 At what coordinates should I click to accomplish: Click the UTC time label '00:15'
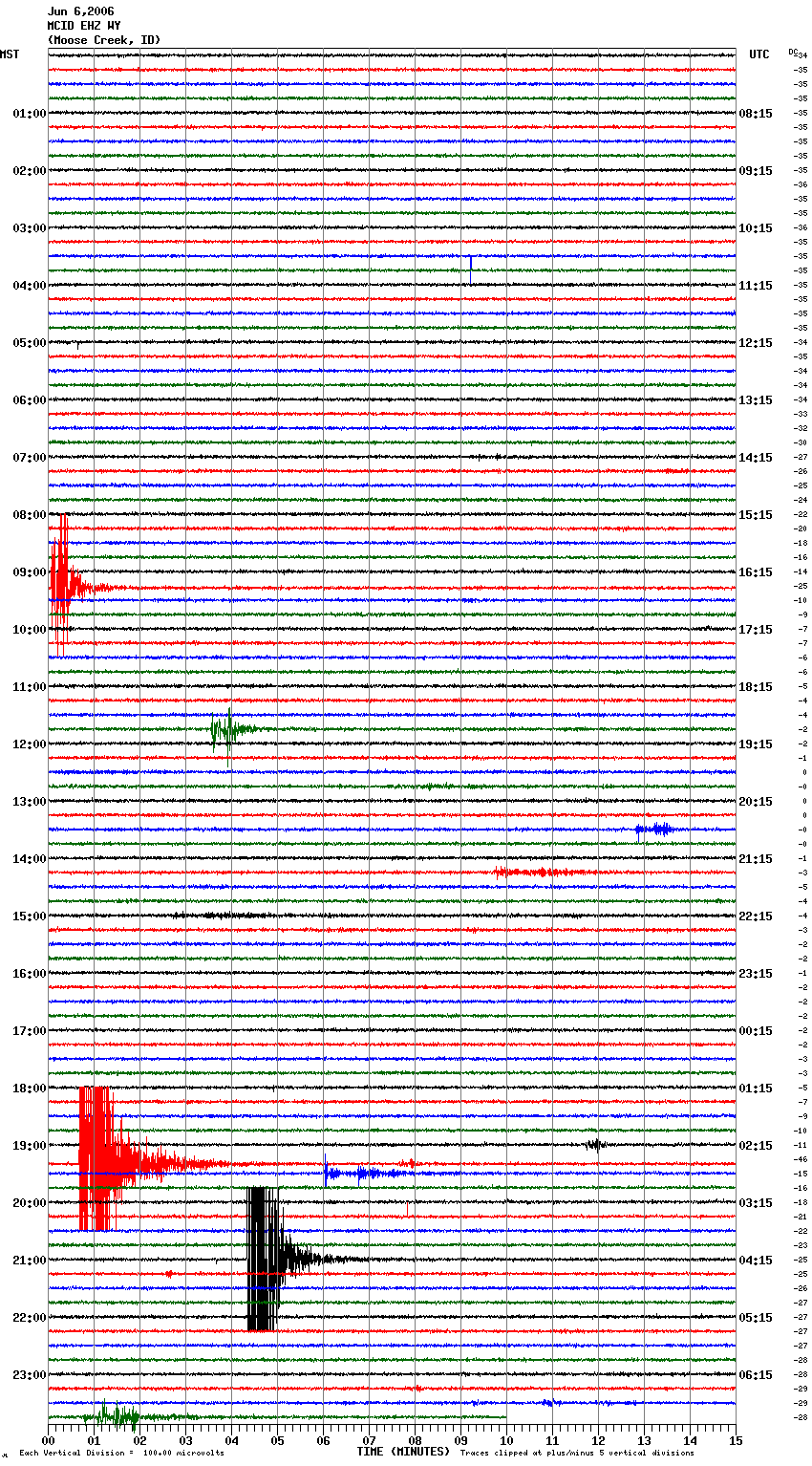click(756, 1031)
